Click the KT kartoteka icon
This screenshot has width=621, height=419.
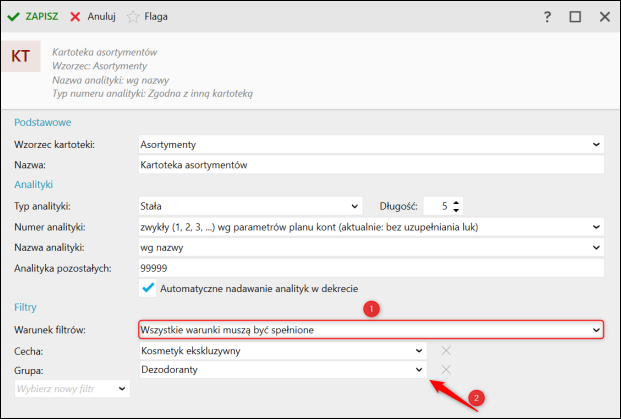pyautogui.click(x=21, y=56)
